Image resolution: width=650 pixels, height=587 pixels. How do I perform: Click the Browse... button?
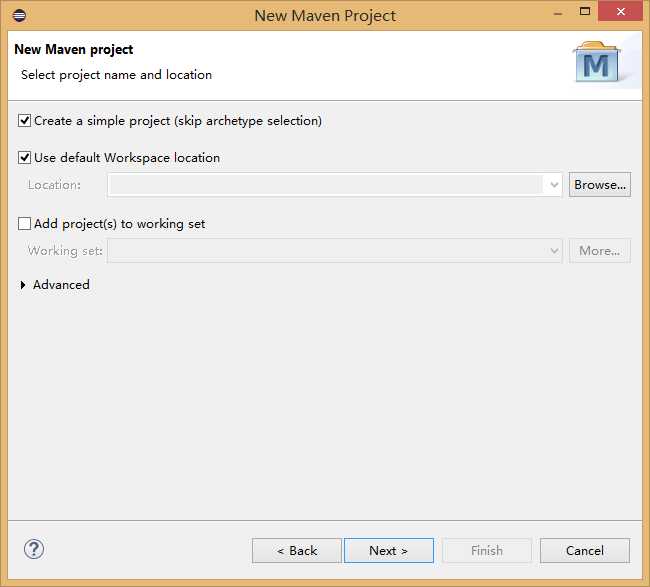click(x=599, y=184)
